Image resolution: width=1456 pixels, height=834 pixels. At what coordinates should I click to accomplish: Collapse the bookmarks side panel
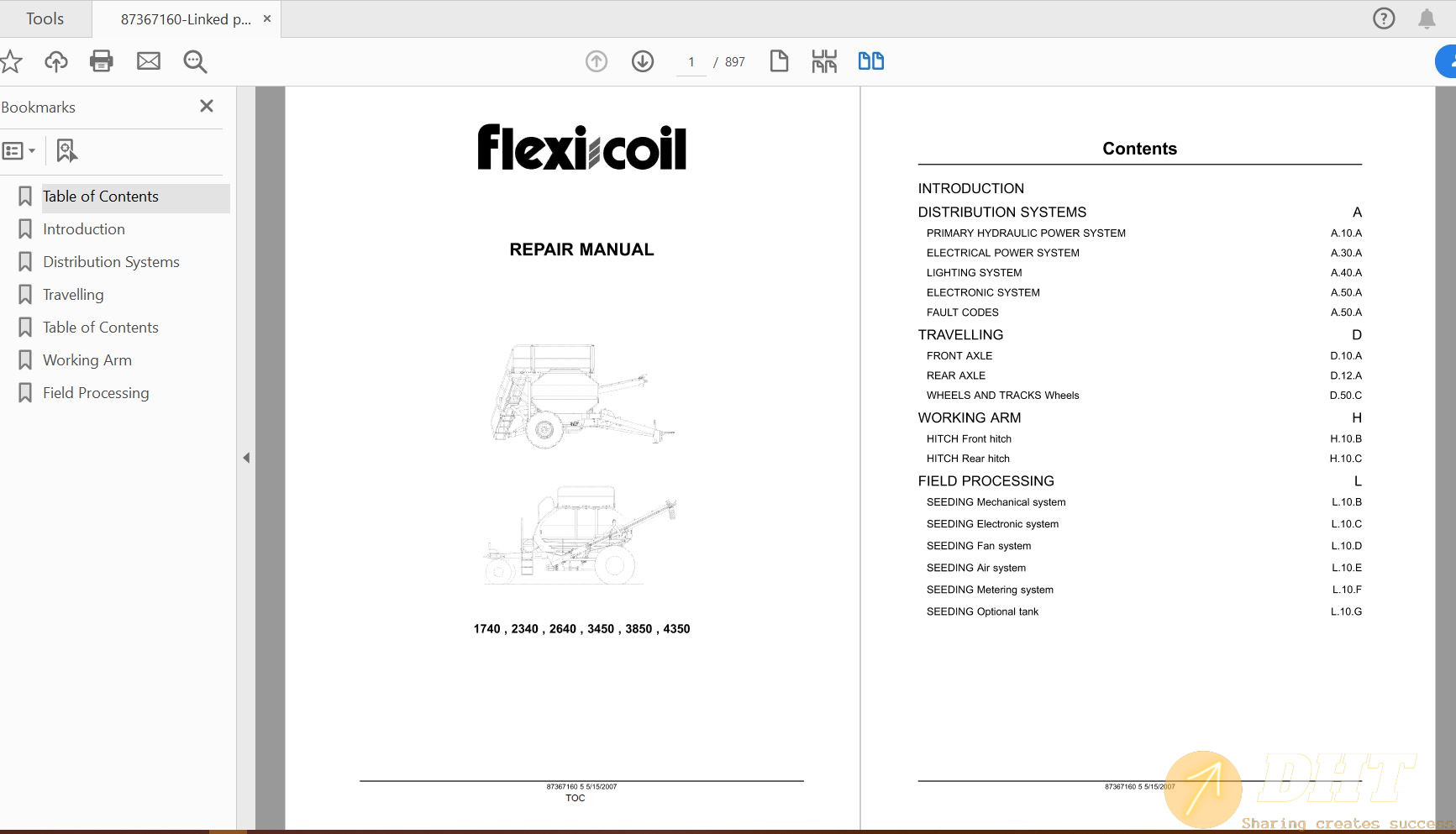pyautogui.click(x=246, y=458)
